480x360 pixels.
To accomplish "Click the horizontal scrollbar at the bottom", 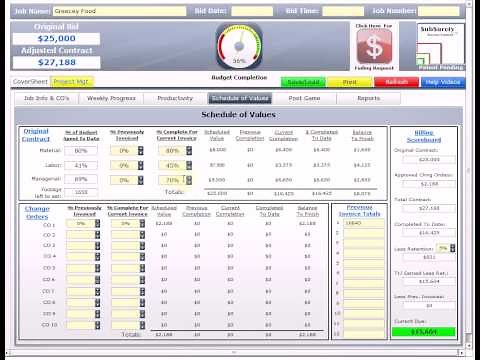I will point(234,352).
